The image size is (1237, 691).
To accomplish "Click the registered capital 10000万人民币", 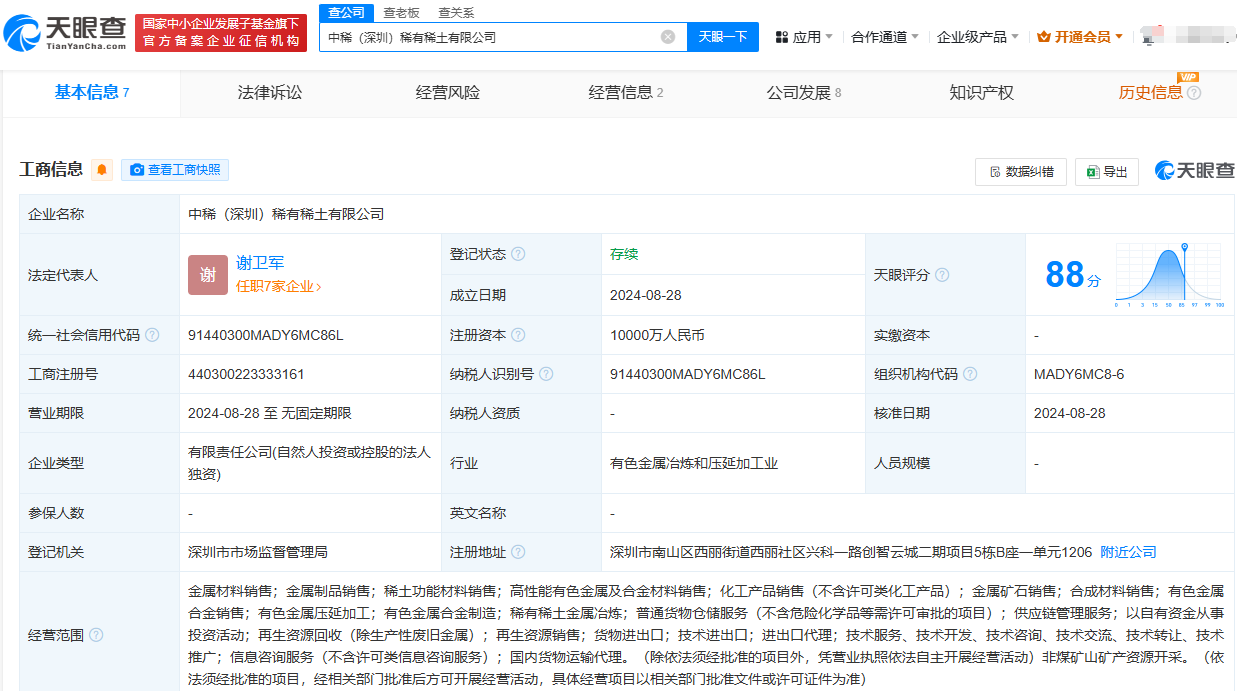I will [657, 335].
